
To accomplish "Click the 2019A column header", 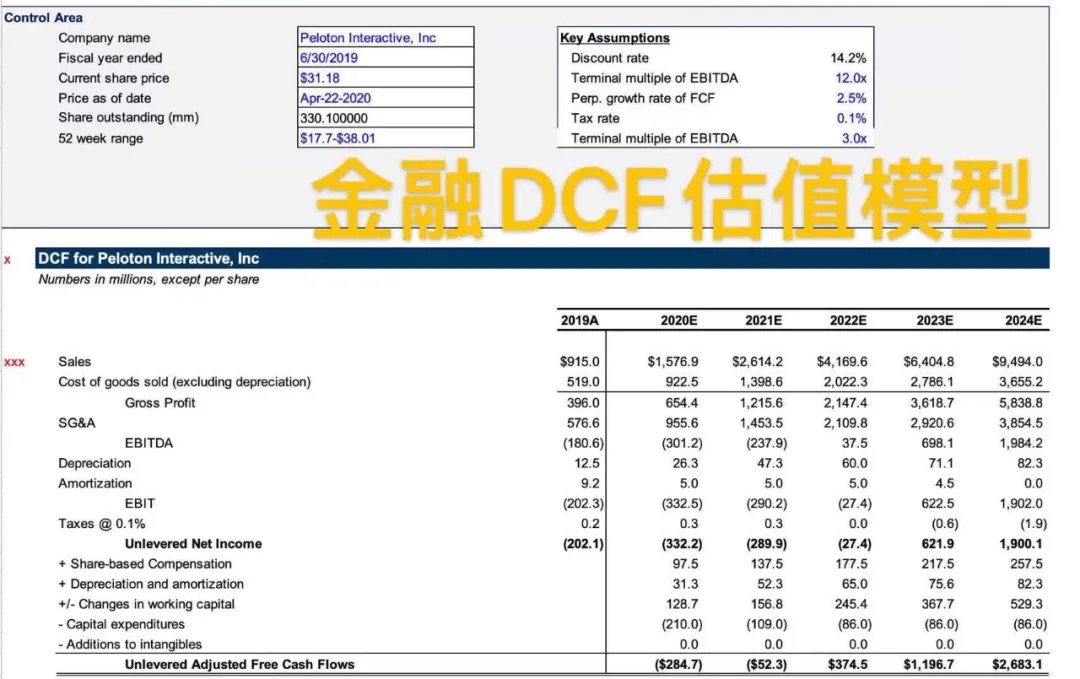I will coord(579,320).
